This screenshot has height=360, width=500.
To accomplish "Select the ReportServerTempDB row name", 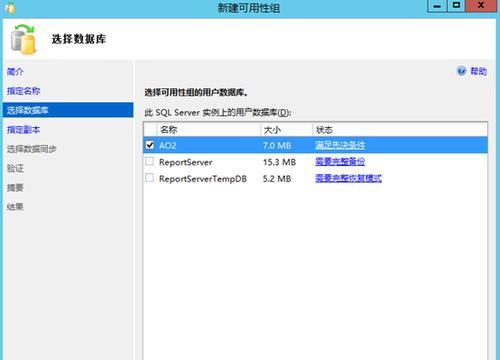I will pos(203,179).
